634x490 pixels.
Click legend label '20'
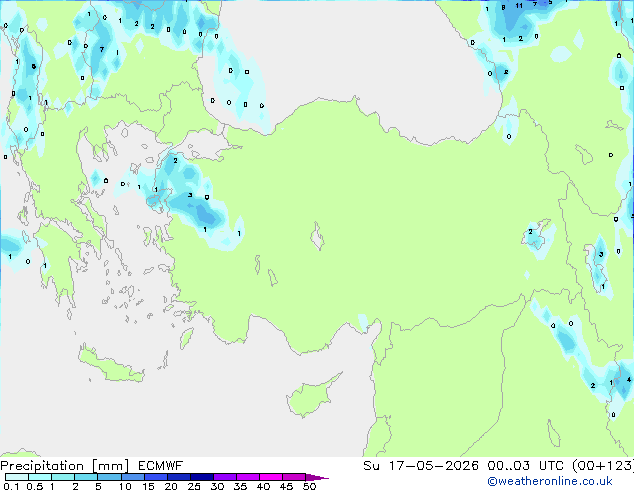tap(171, 486)
